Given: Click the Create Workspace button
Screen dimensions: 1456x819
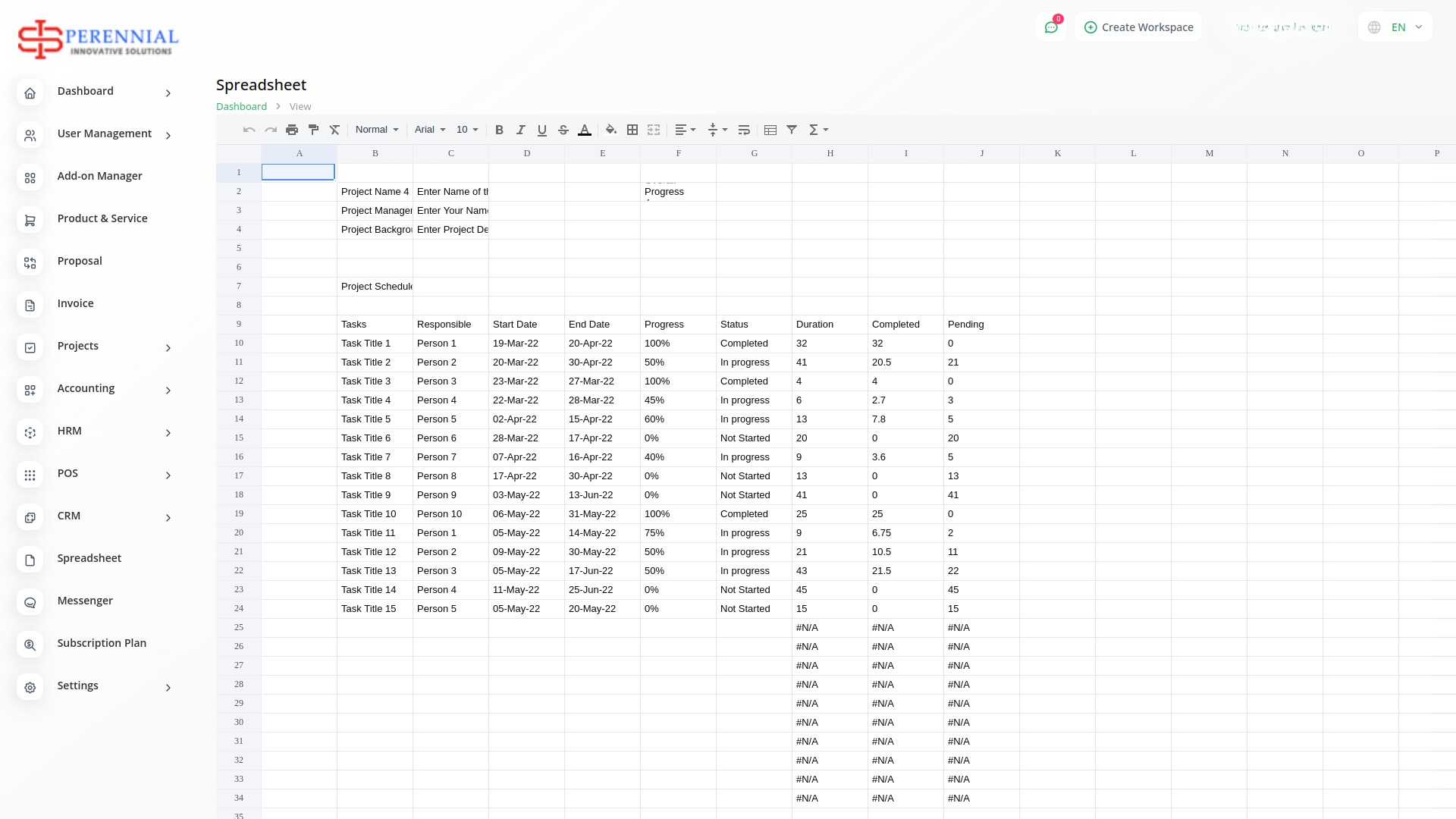Looking at the screenshot, I should (1138, 27).
